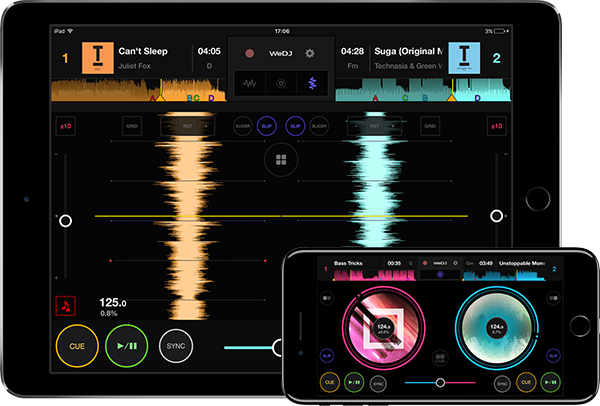Screen dimensions: 600x406
Task: Open the performance pads grid button on iPad
Action: point(281,160)
